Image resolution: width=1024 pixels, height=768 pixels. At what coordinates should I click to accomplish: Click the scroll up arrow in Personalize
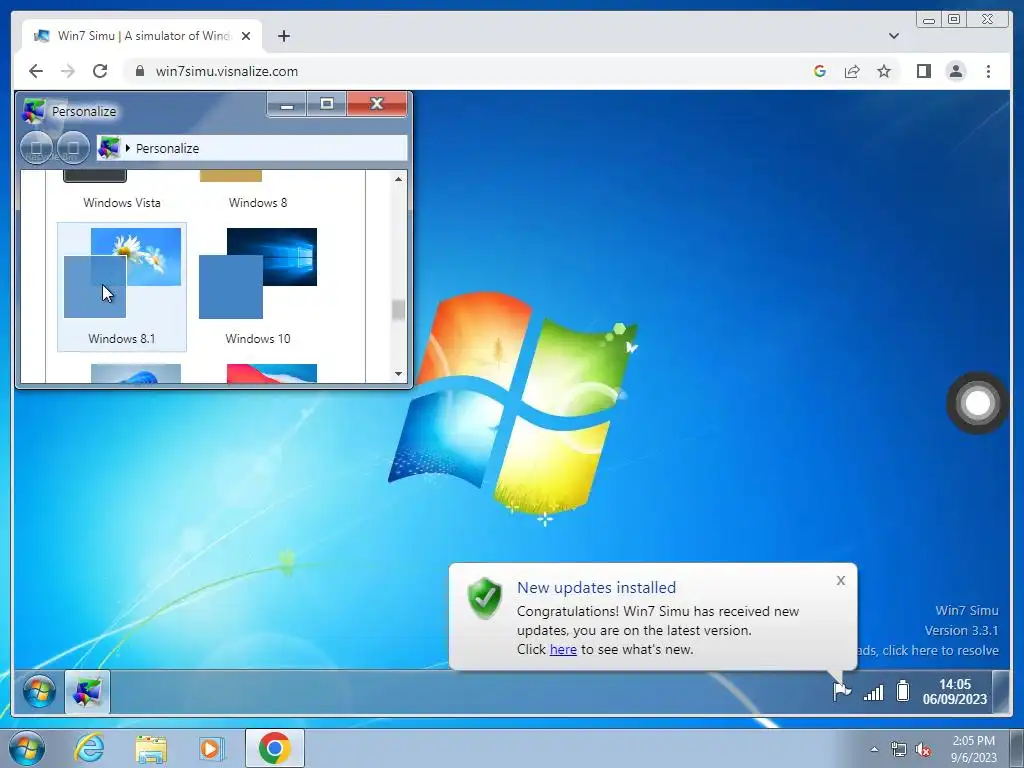point(398,179)
